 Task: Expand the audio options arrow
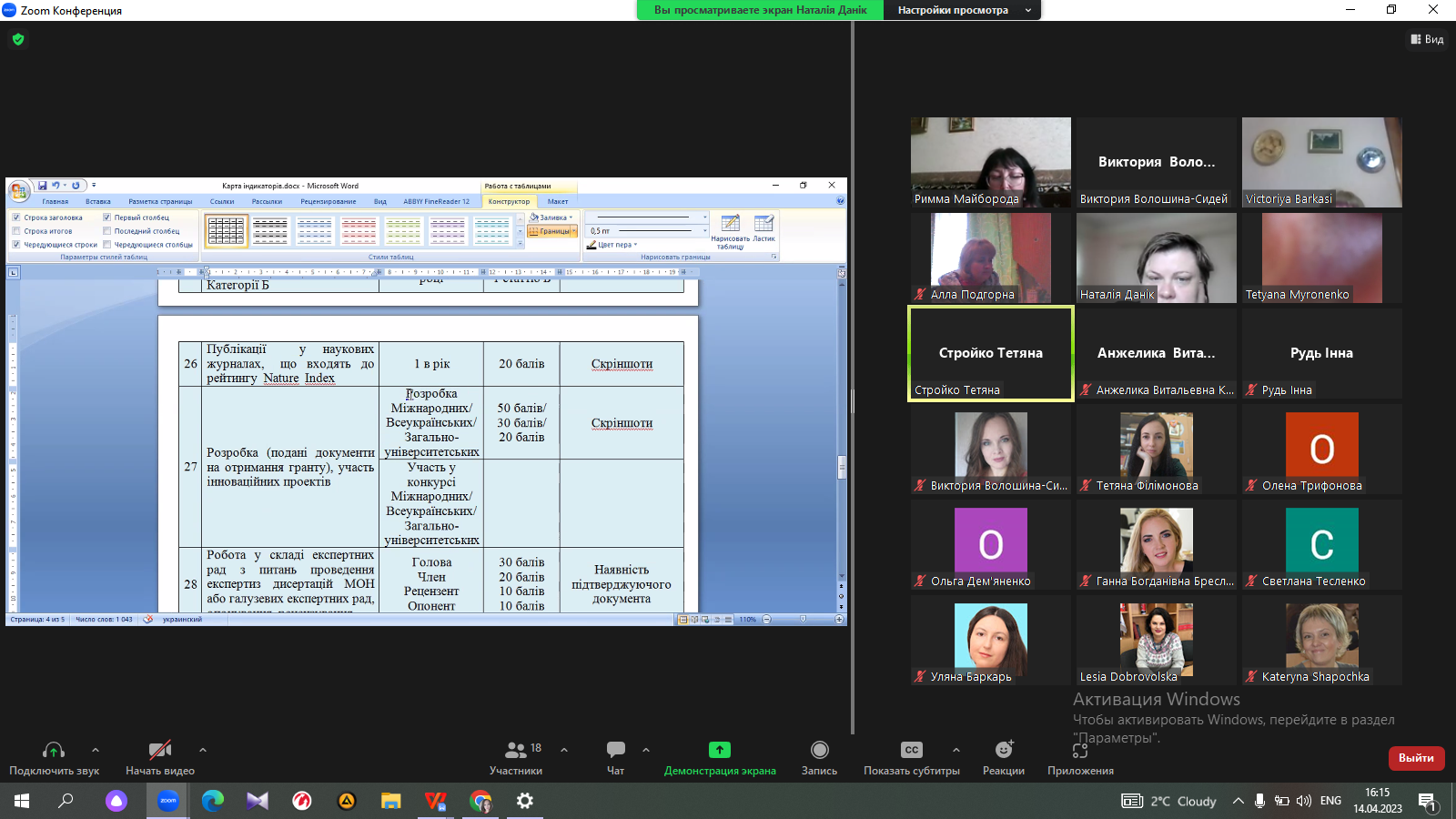tap(96, 750)
